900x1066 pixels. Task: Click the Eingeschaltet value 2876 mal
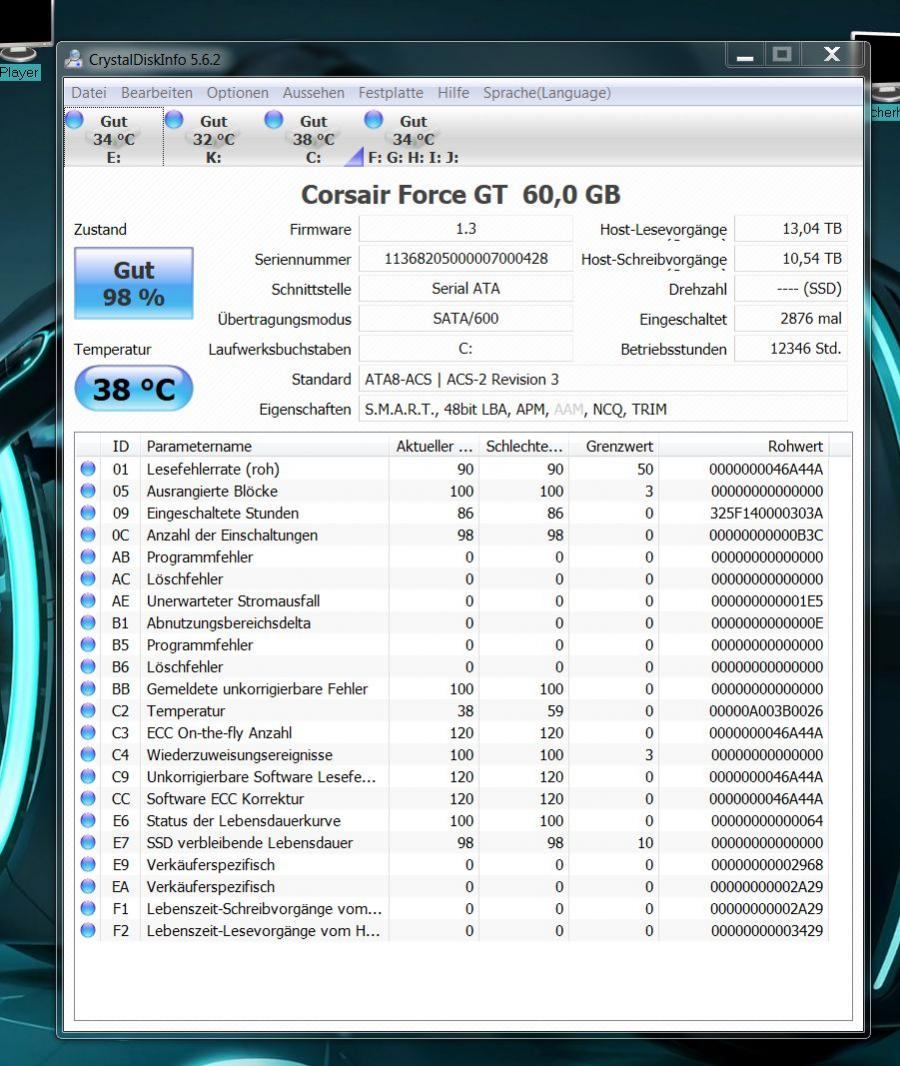[791, 318]
